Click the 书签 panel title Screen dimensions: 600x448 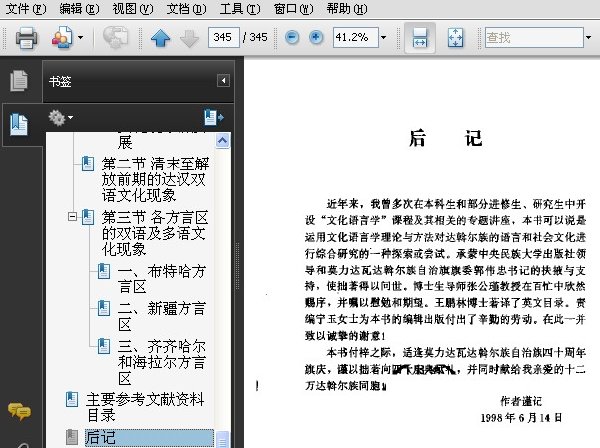[x=60, y=81]
